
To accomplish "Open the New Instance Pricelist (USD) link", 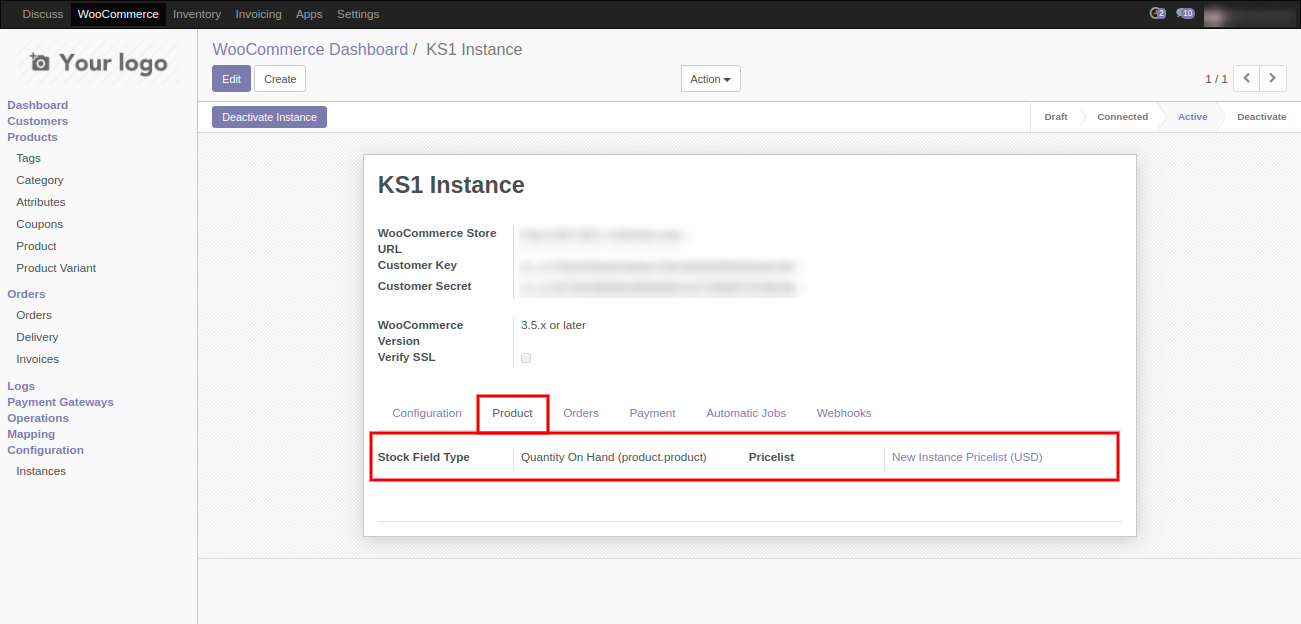I will [966, 457].
